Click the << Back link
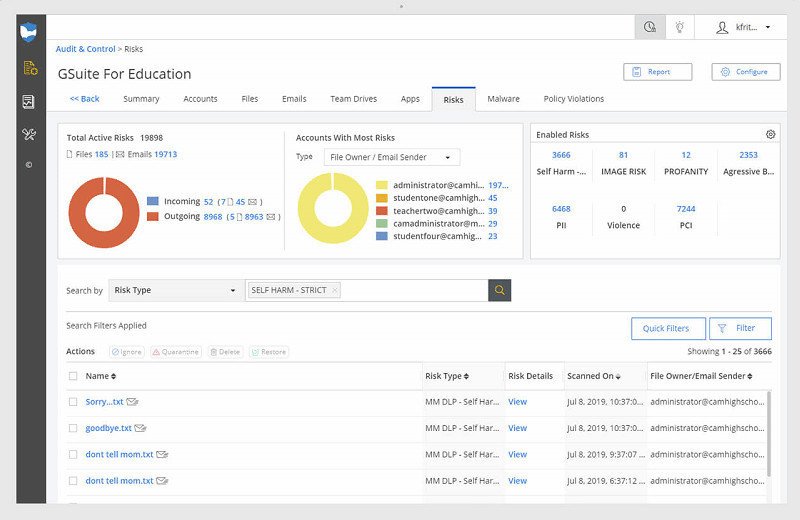This screenshot has height=520, width=800. [85, 99]
